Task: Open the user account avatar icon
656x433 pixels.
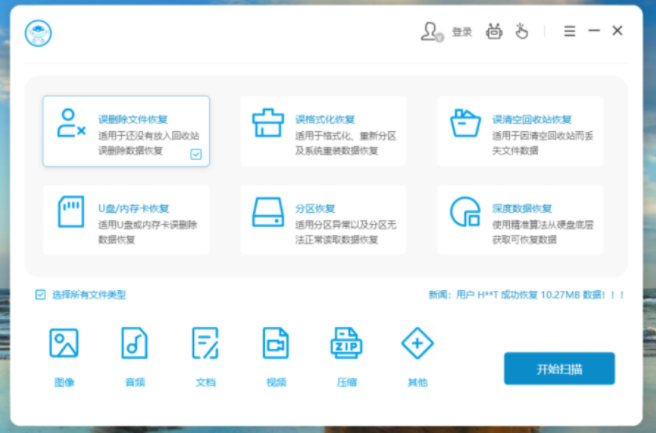Action: [x=431, y=32]
